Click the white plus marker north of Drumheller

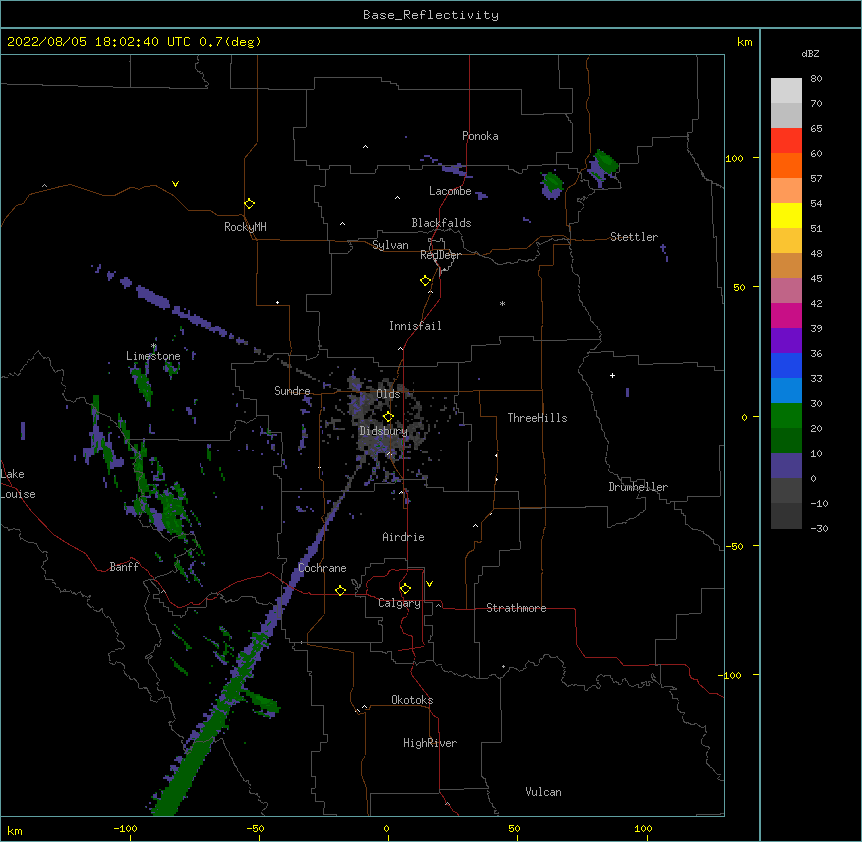(612, 375)
